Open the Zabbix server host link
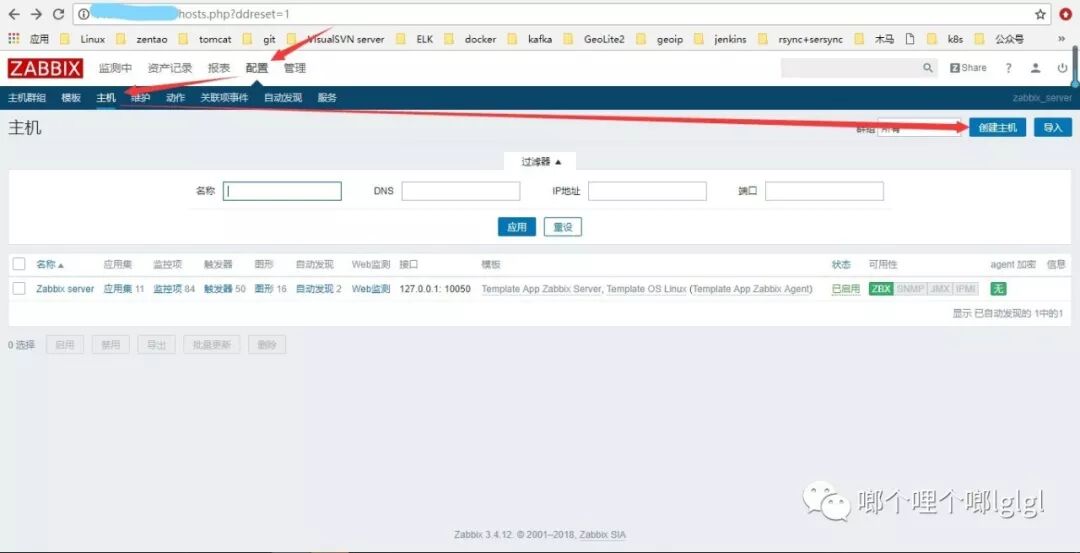Image resolution: width=1080 pixels, height=553 pixels. tap(65, 289)
